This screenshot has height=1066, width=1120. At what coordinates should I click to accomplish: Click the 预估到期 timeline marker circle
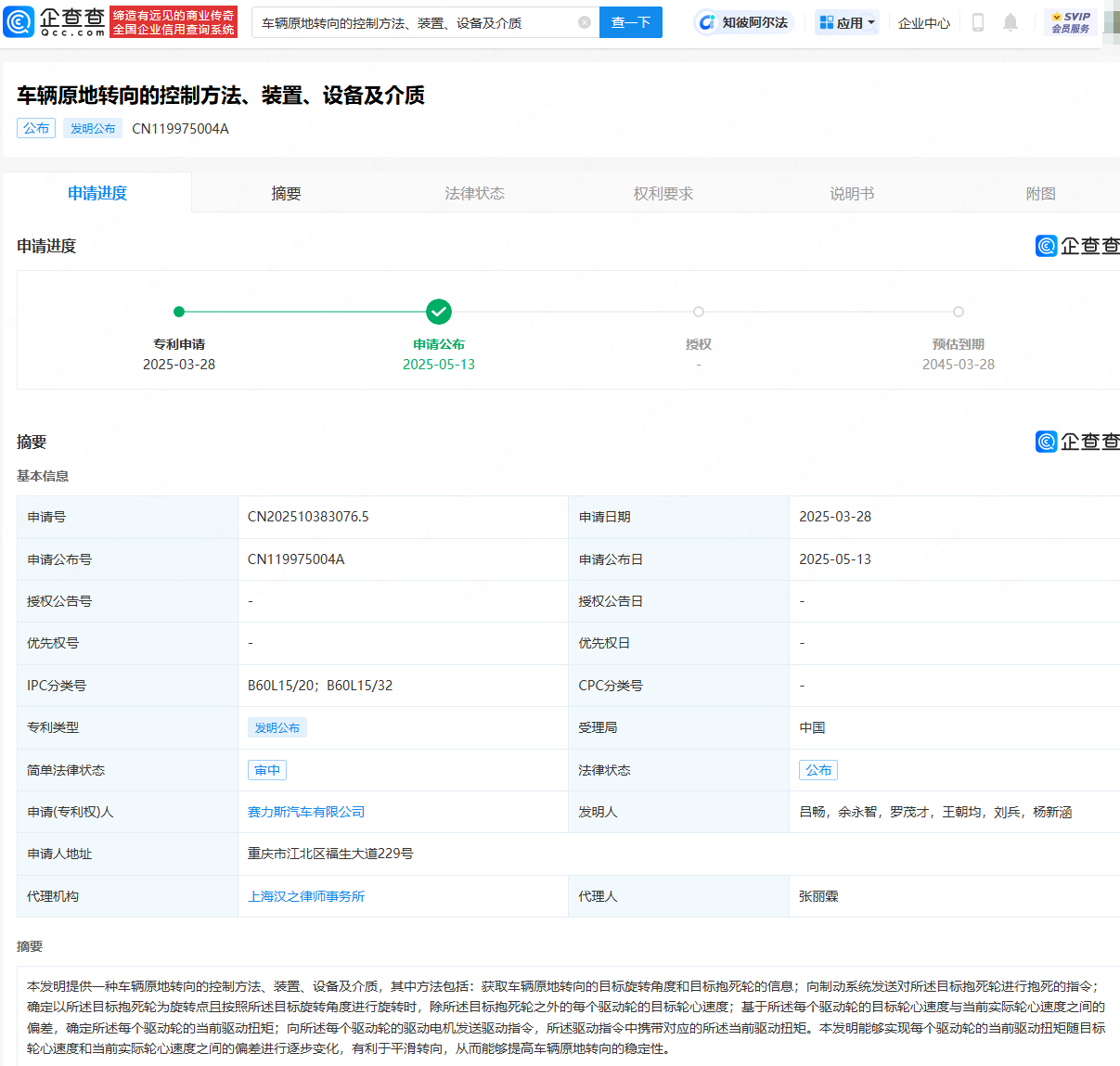(959, 312)
